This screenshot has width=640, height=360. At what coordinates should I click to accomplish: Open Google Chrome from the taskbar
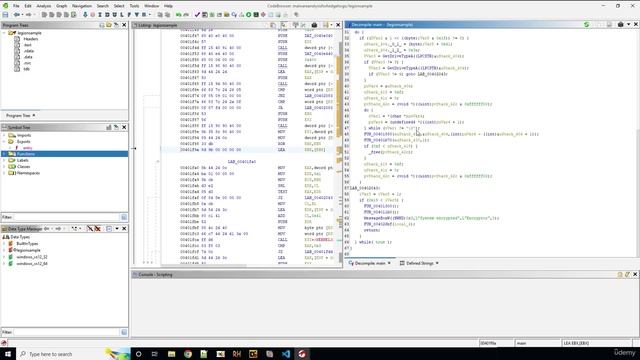pyautogui.click(x=188, y=354)
